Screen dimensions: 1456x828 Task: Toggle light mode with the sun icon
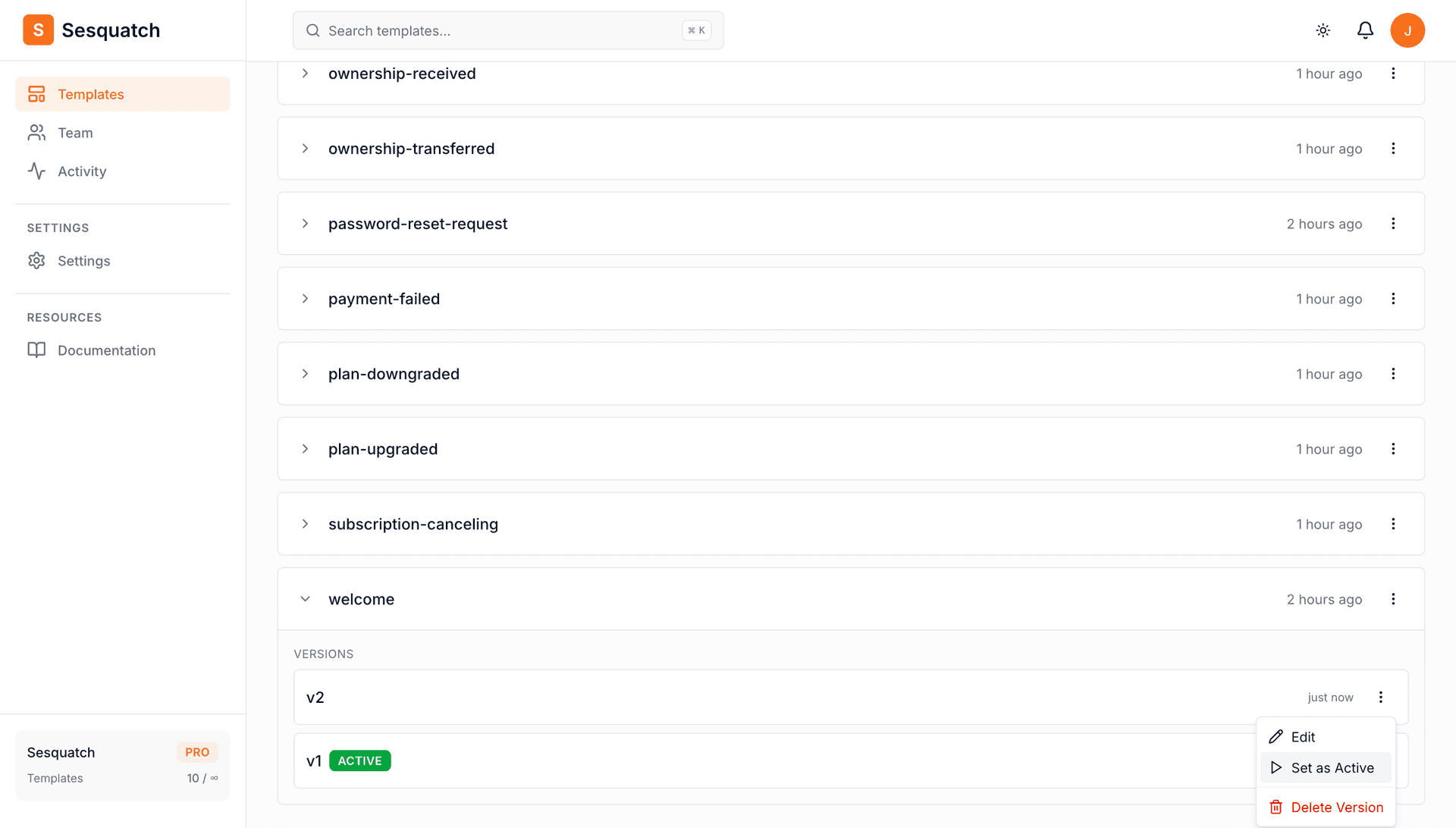pyautogui.click(x=1323, y=30)
